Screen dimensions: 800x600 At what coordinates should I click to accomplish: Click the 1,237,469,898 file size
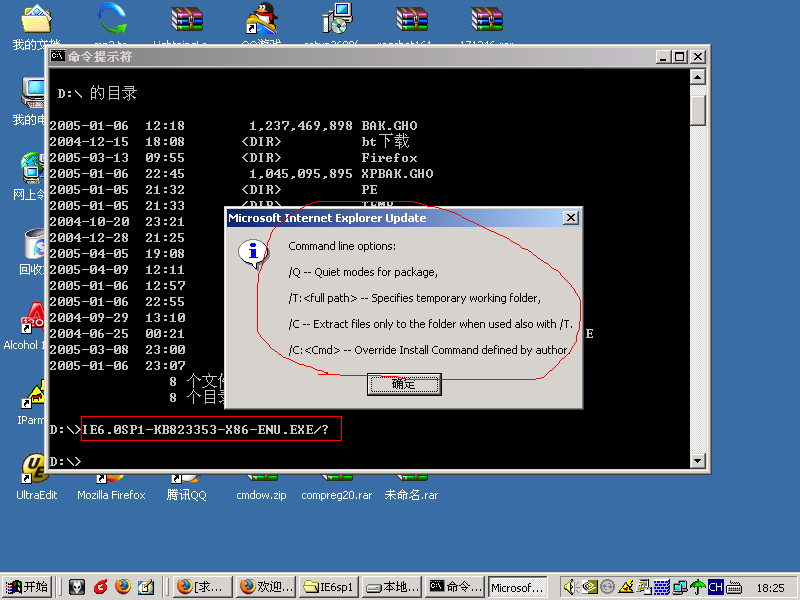(301, 126)
